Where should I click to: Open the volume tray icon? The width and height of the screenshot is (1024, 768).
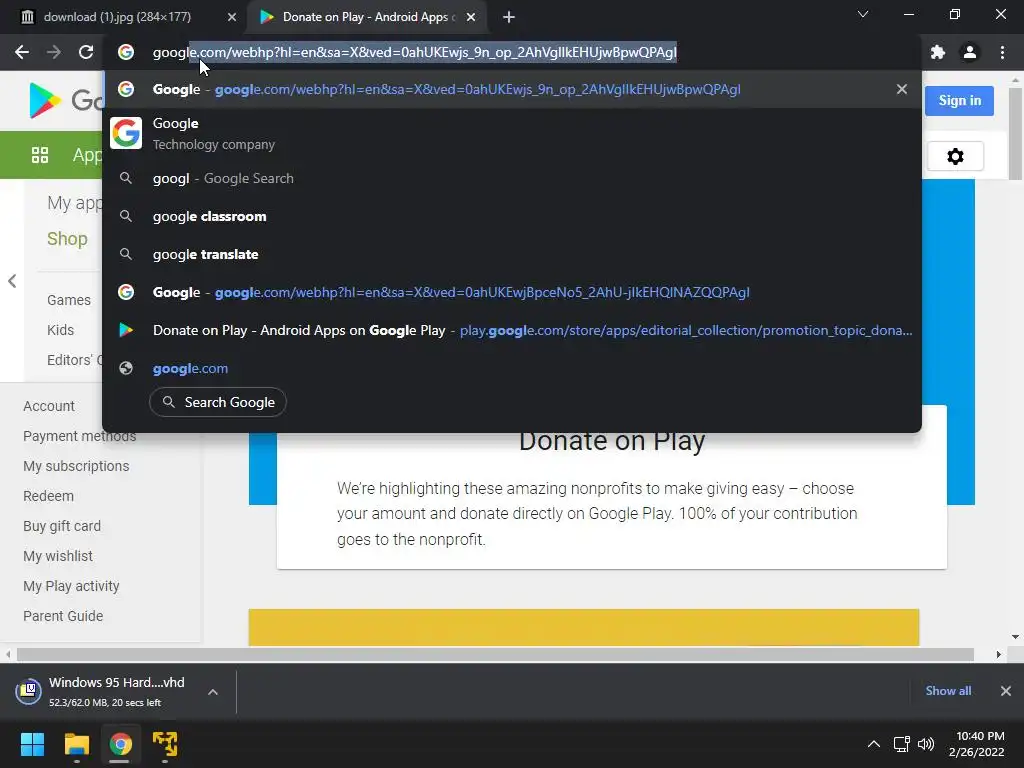925,744
